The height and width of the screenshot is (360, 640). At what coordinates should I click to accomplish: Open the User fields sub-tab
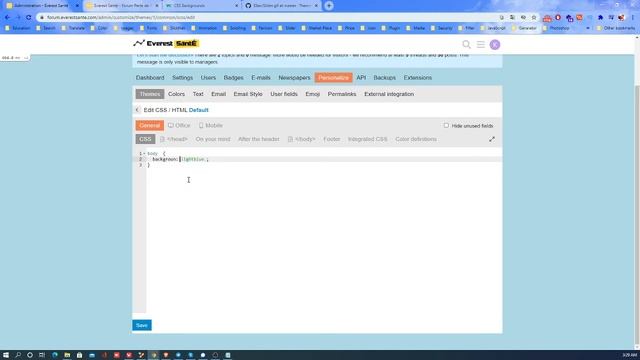pos(284,94)
